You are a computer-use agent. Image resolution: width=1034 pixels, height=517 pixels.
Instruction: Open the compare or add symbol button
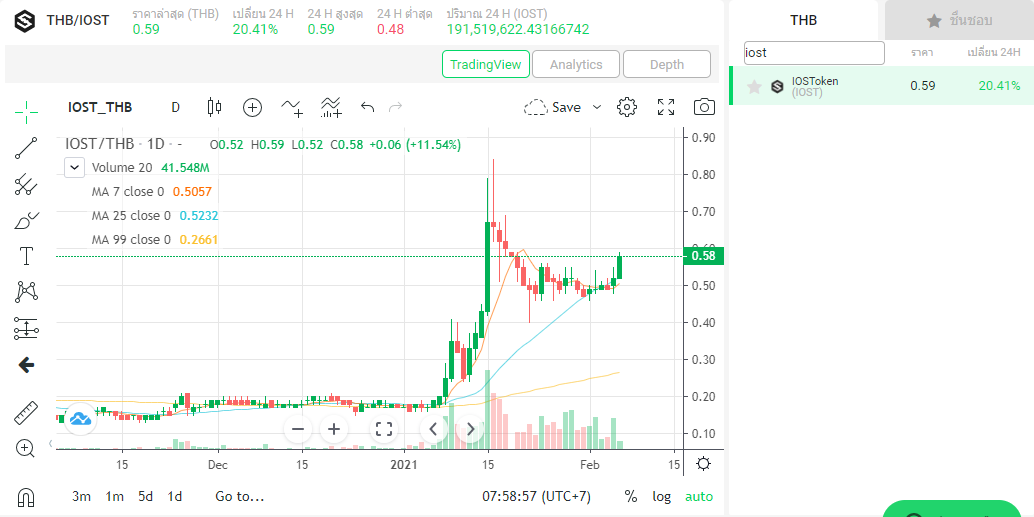tap(253, 107)
